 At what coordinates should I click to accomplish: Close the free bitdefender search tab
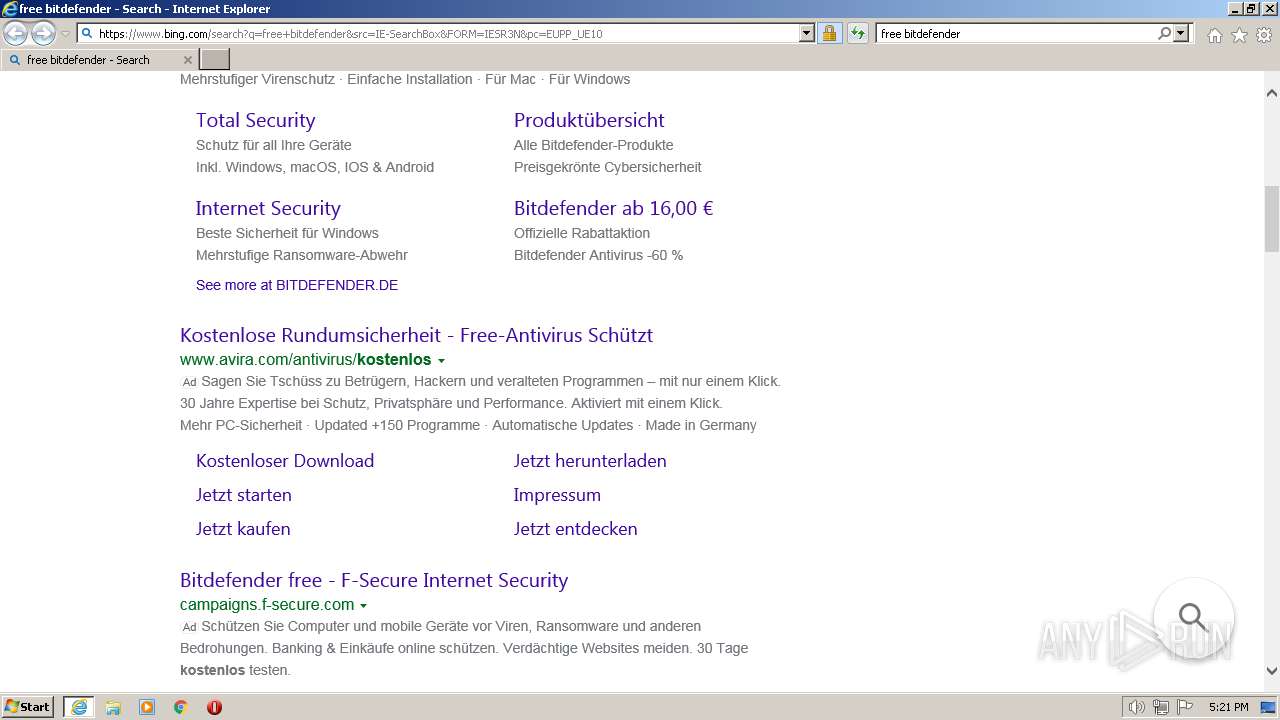tap(187, 60)
